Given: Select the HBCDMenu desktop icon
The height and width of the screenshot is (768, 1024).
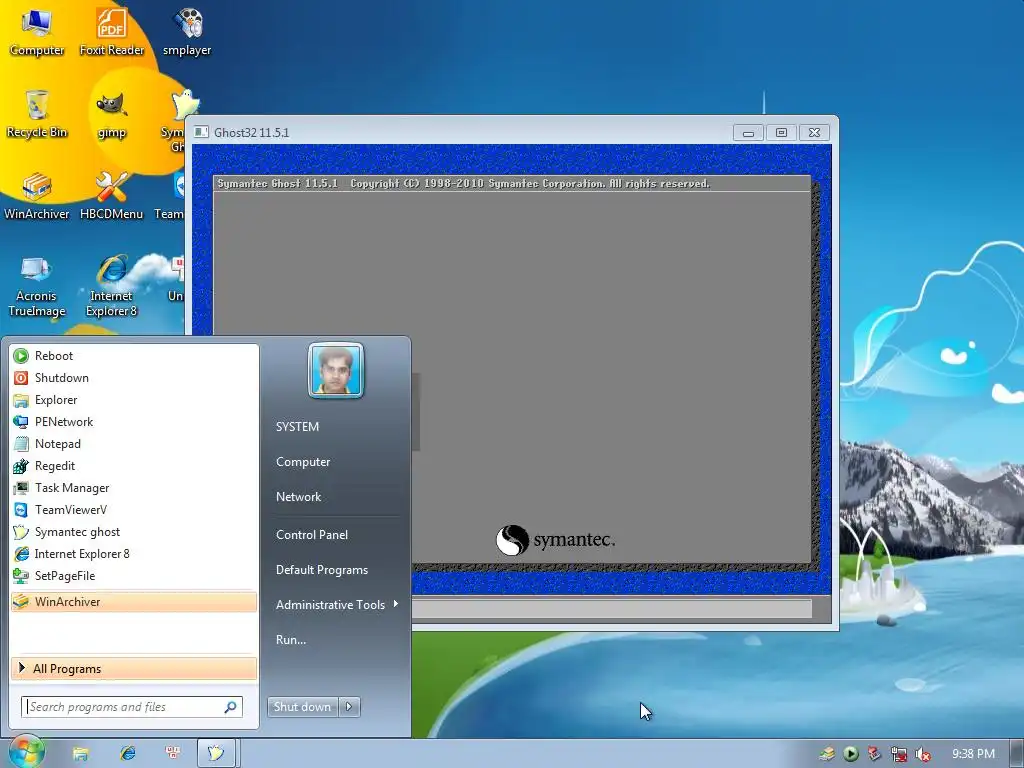Looking at the screenshot, I should coord(112,196).
